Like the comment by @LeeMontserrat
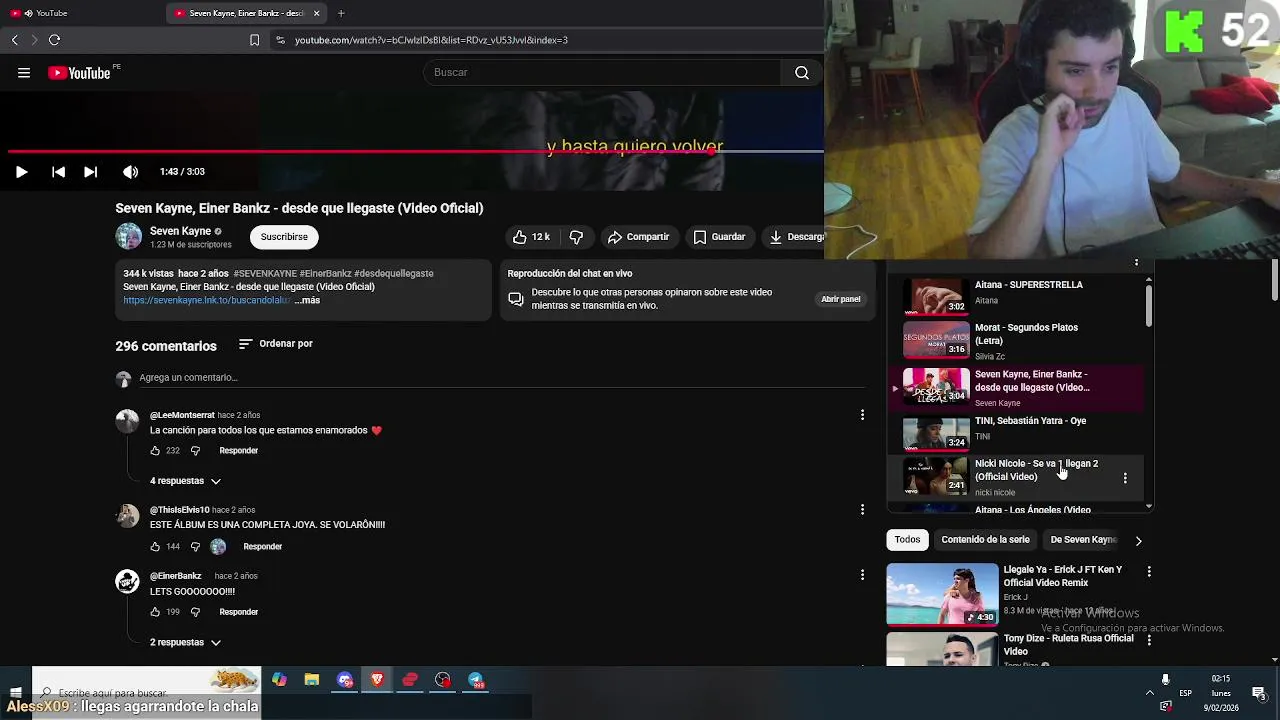The width and height of the screenshot is (1280, 720). (x=155, y=451)
